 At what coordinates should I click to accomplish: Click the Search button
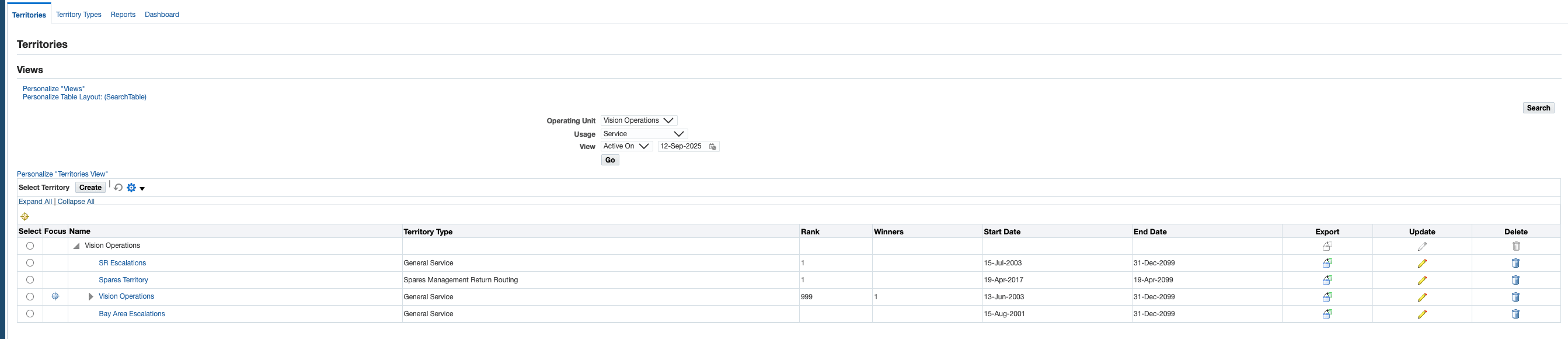(x=1538, y=108)
